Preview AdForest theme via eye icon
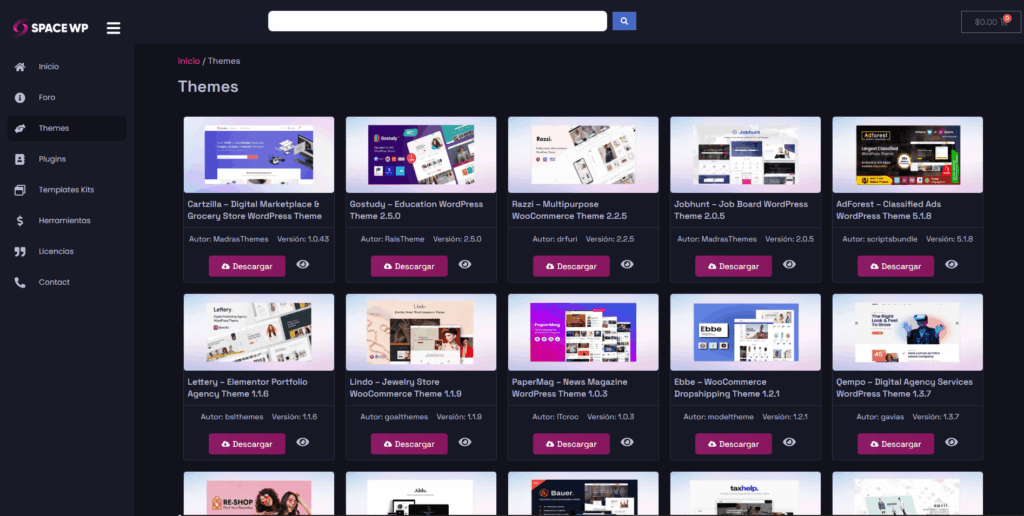Viewport: 1024px width, 516px height. pos(952,264)
